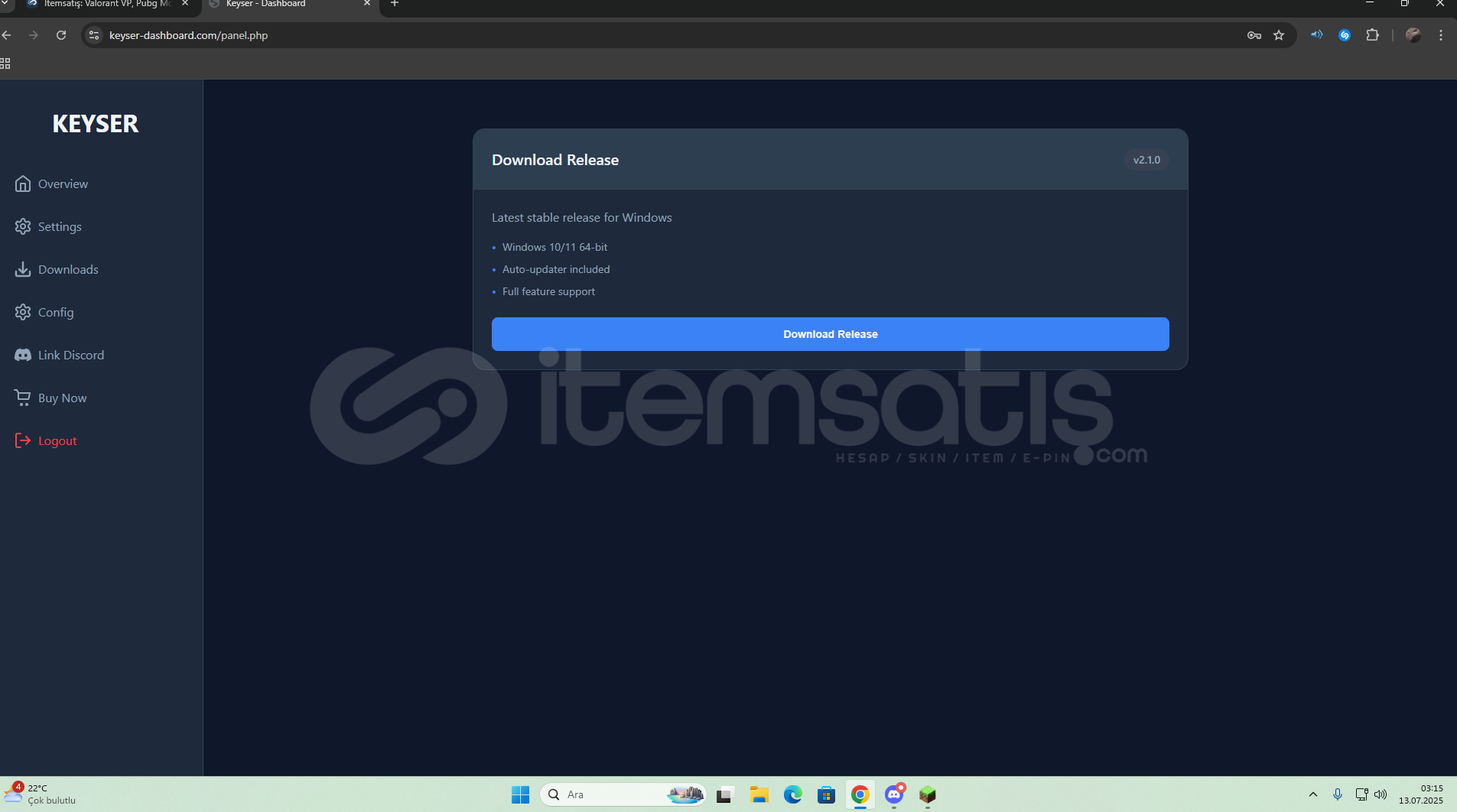
Task: Open the apps grid in bookmarks bar
Action: point(5,63)
